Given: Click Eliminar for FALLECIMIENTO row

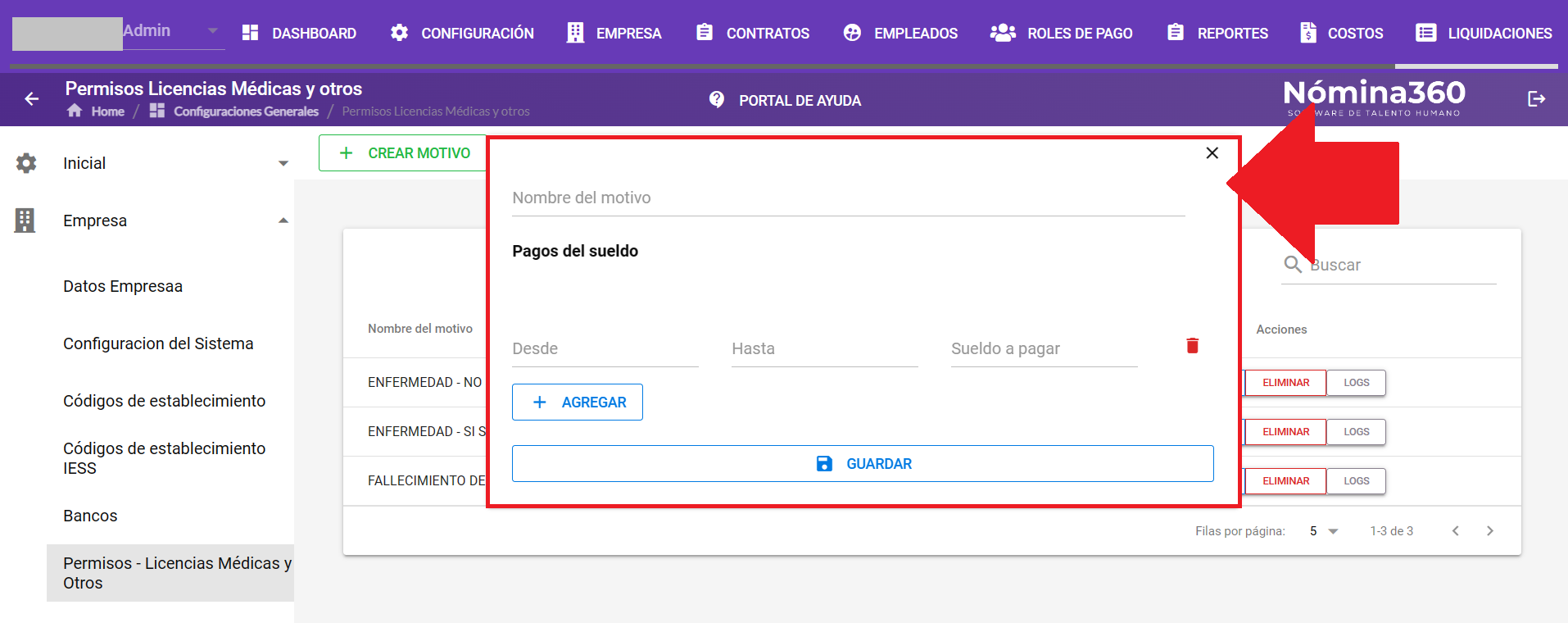Looking at the screenshot, I should [1285, 481].
